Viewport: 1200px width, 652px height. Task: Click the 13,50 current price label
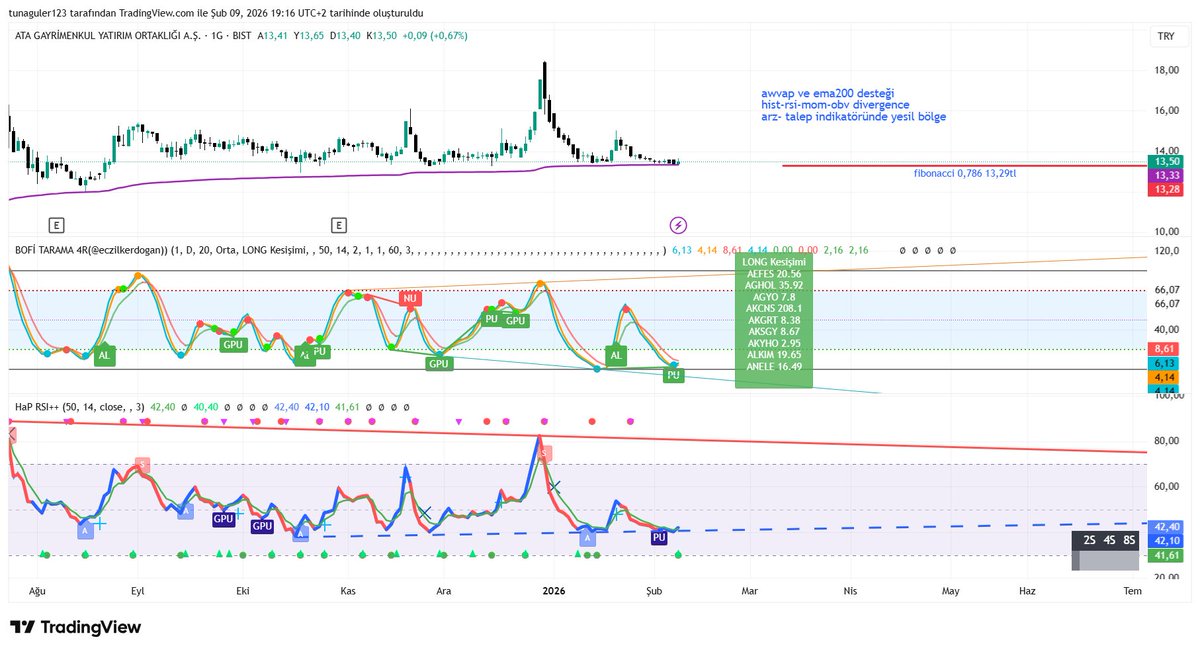pyautogui.click(x=1167, y=161)
